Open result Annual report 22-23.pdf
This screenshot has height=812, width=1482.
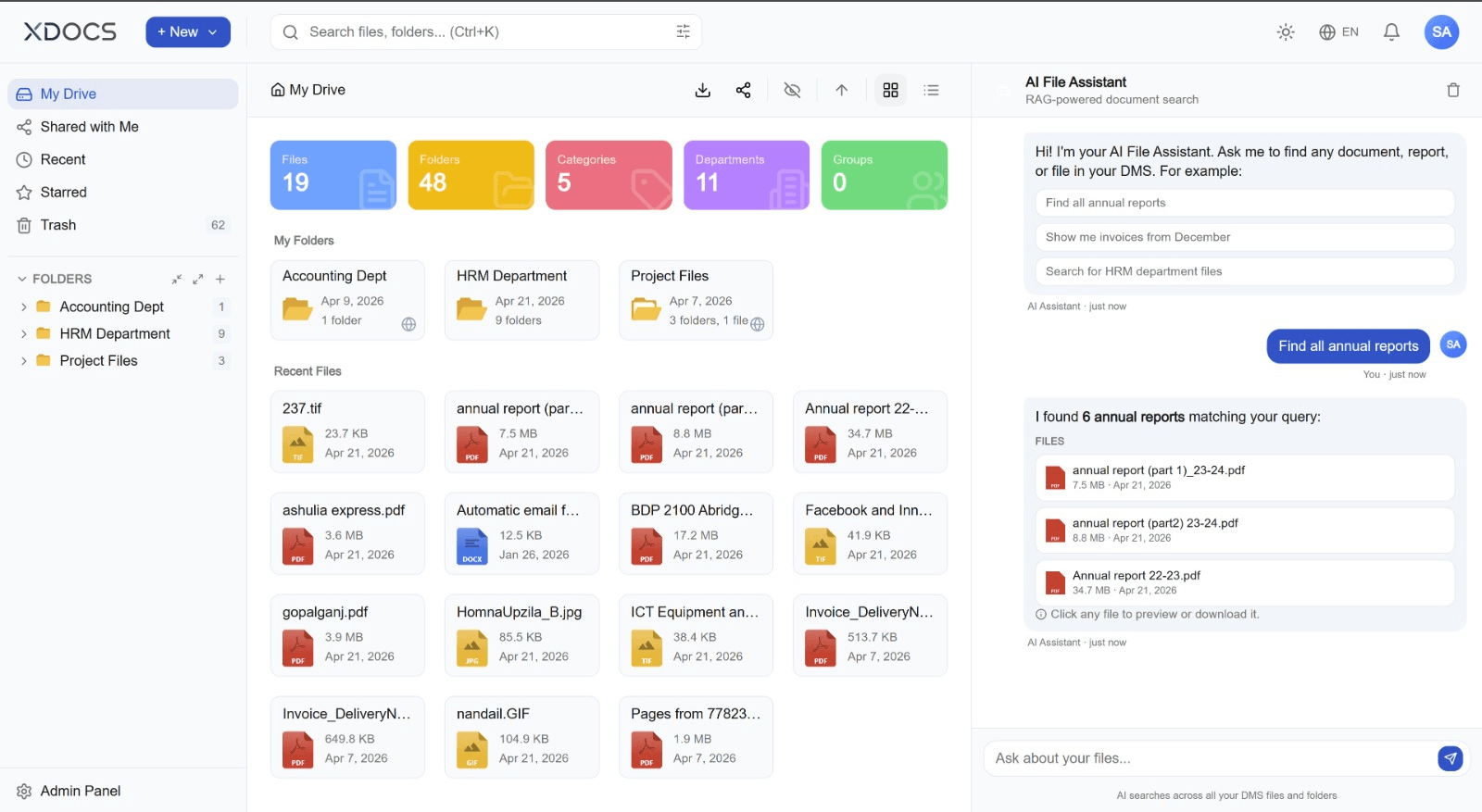point(1245,583)
